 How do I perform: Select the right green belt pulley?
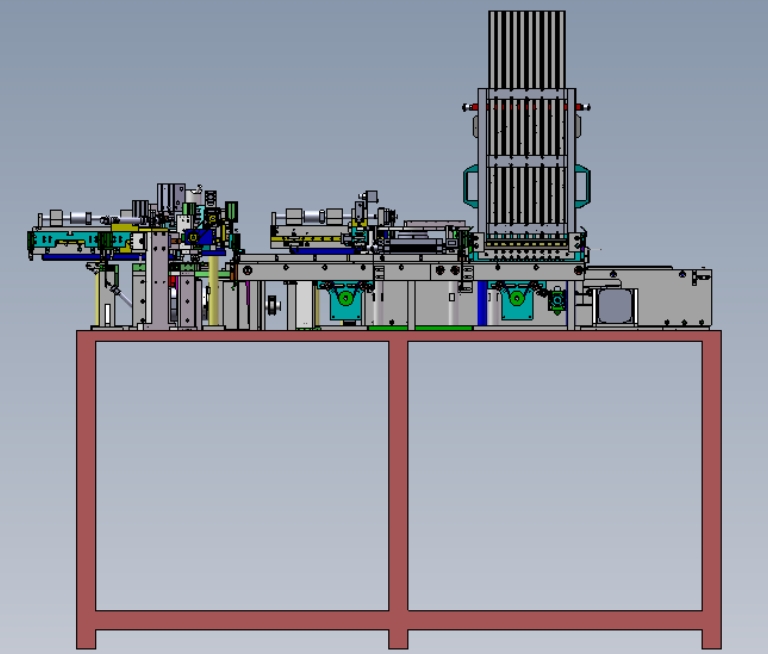pos(516,297)
